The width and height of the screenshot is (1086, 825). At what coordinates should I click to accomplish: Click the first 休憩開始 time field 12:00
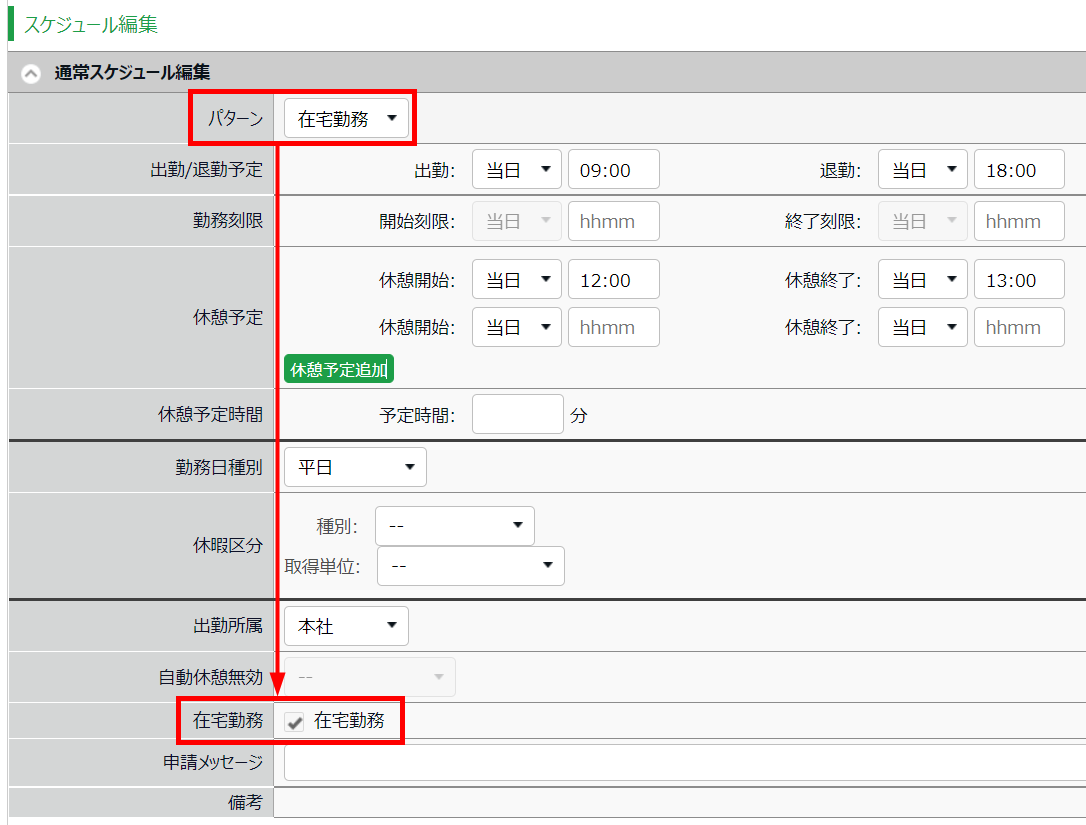pyautogui.click(x=613, y=280)
